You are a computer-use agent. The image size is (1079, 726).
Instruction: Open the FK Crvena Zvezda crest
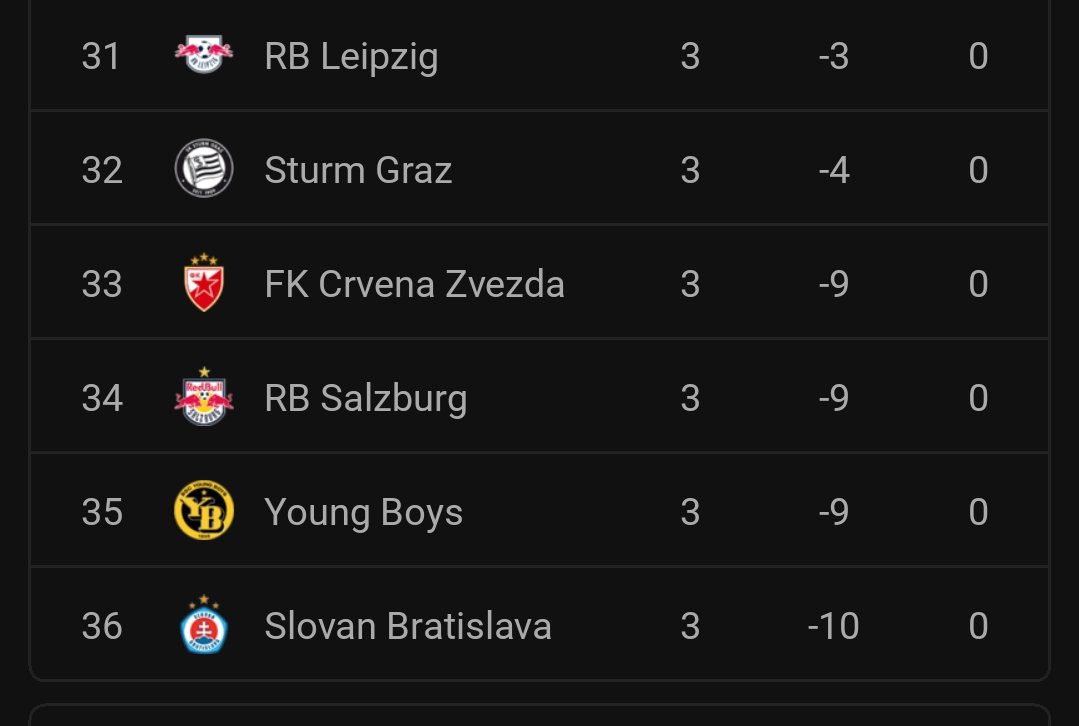pyautogui.click(x=204, y=283)
